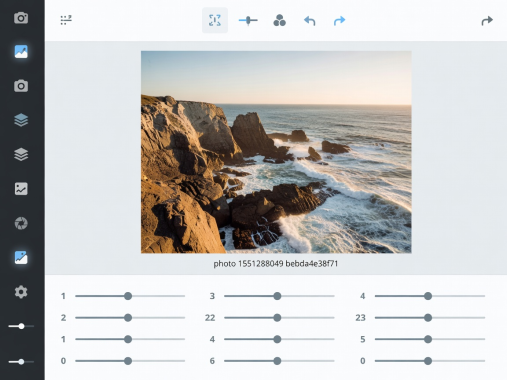Open the gray layers icon in the sidebar

click(21, 154)
